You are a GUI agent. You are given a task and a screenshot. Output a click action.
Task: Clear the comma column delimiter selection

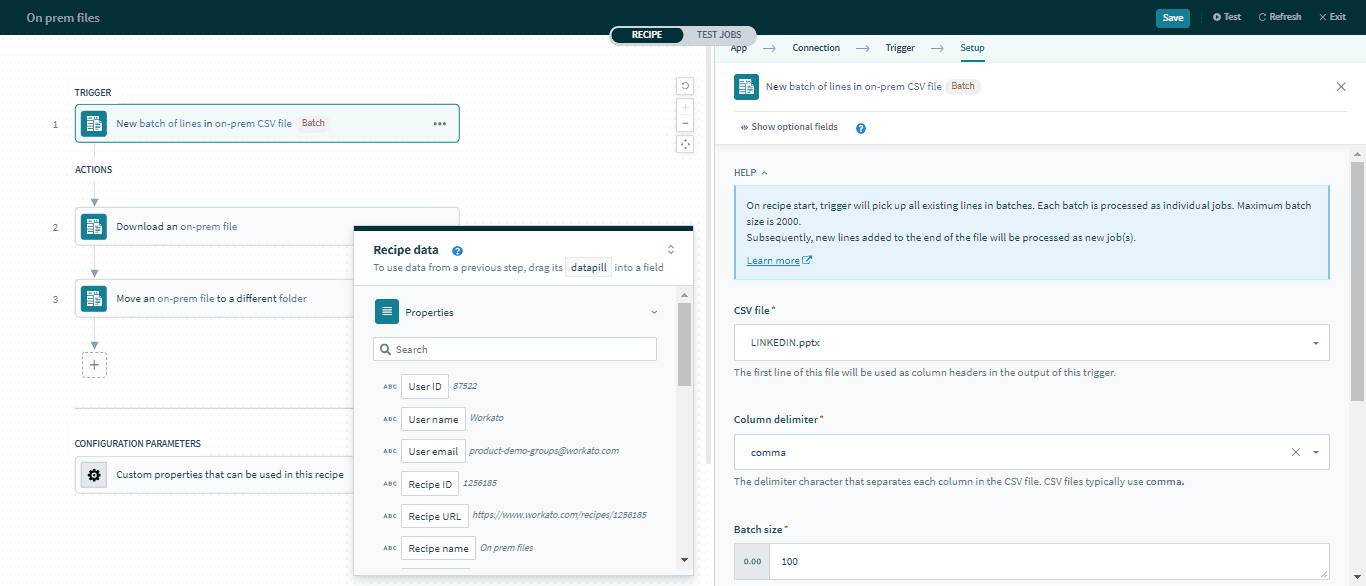point(1295,452)
